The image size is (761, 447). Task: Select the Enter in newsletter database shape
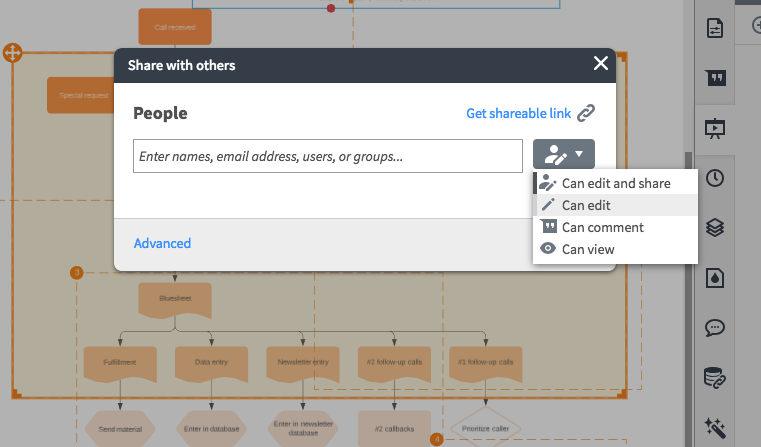(x=303, y=429)
